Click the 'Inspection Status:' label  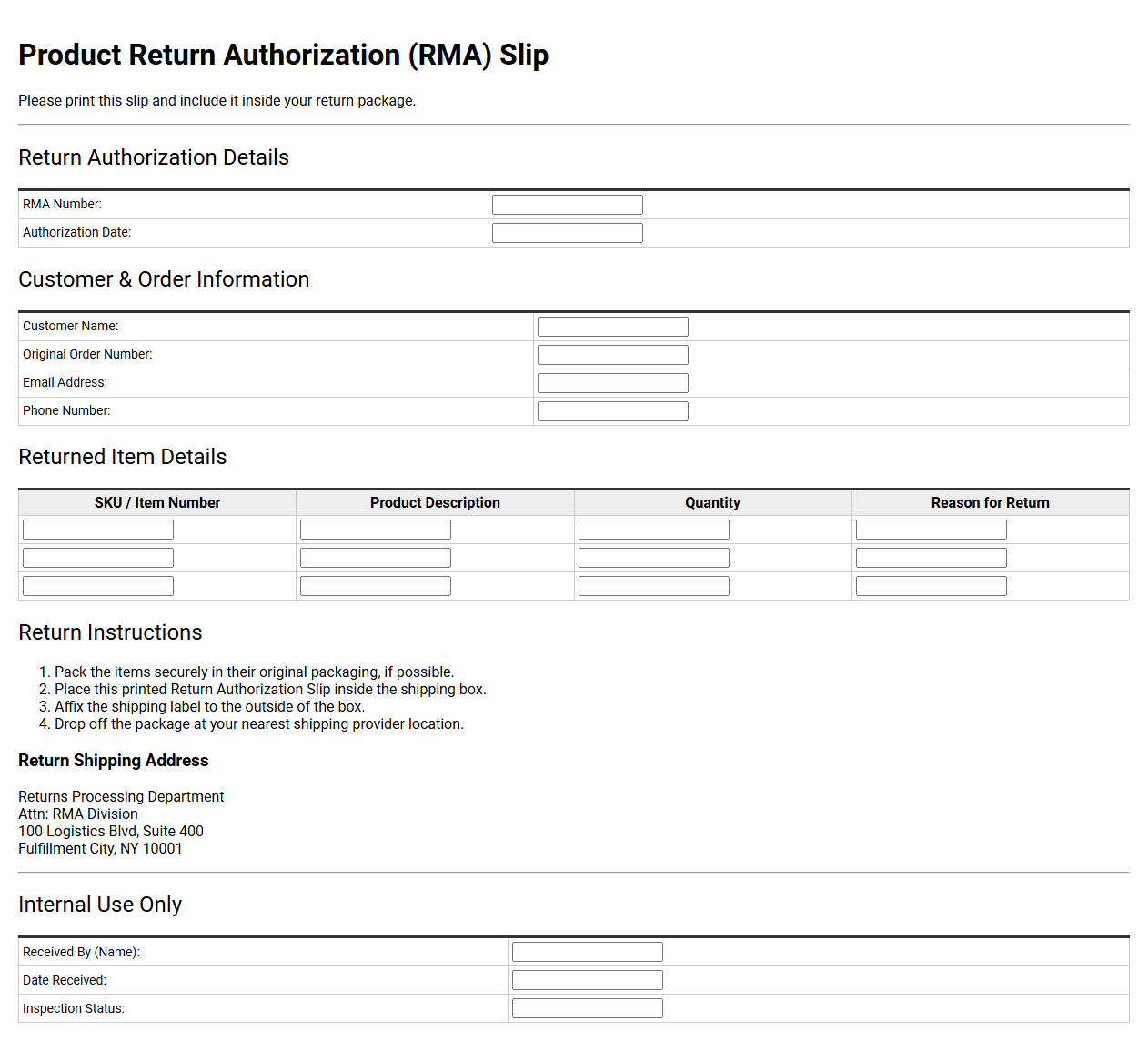[74, 1009]
